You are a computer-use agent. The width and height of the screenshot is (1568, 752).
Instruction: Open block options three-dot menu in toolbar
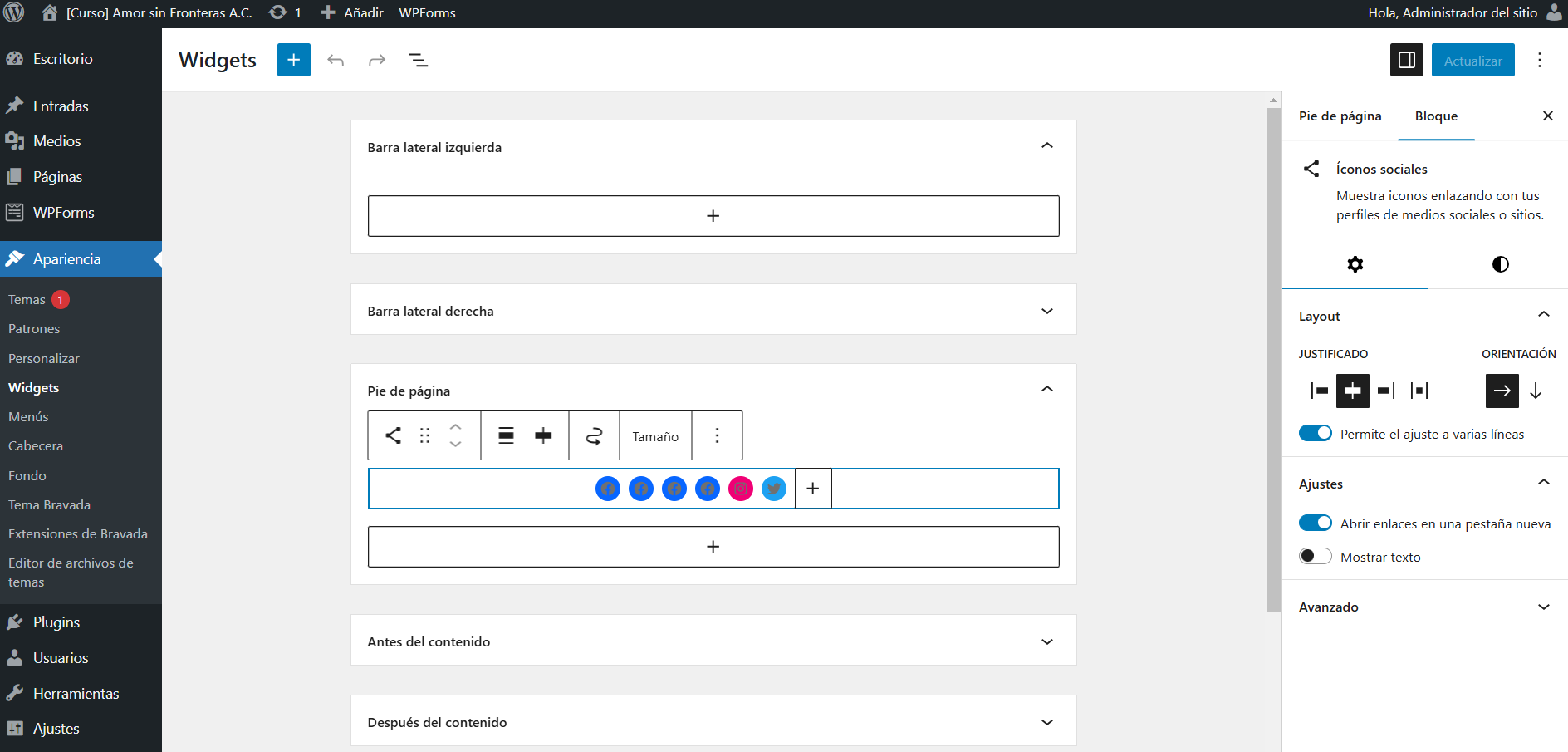[x=717, y=435]
